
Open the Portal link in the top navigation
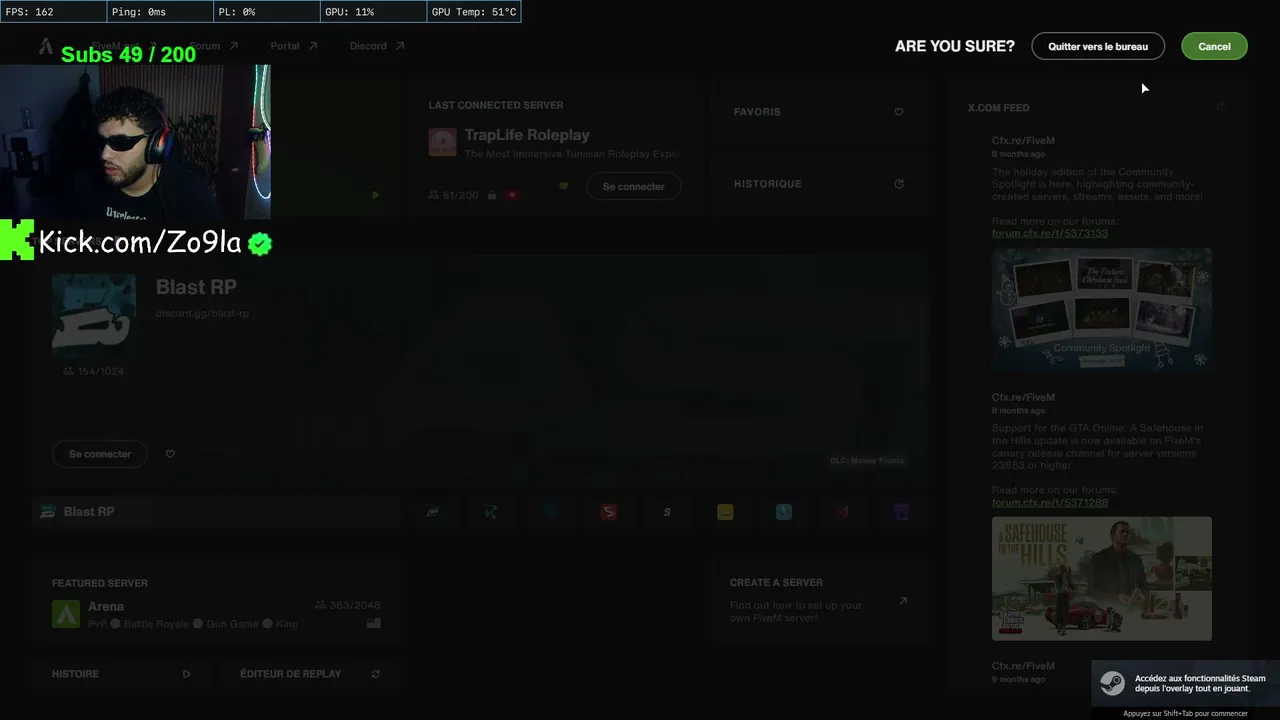(x=294, y=46)
